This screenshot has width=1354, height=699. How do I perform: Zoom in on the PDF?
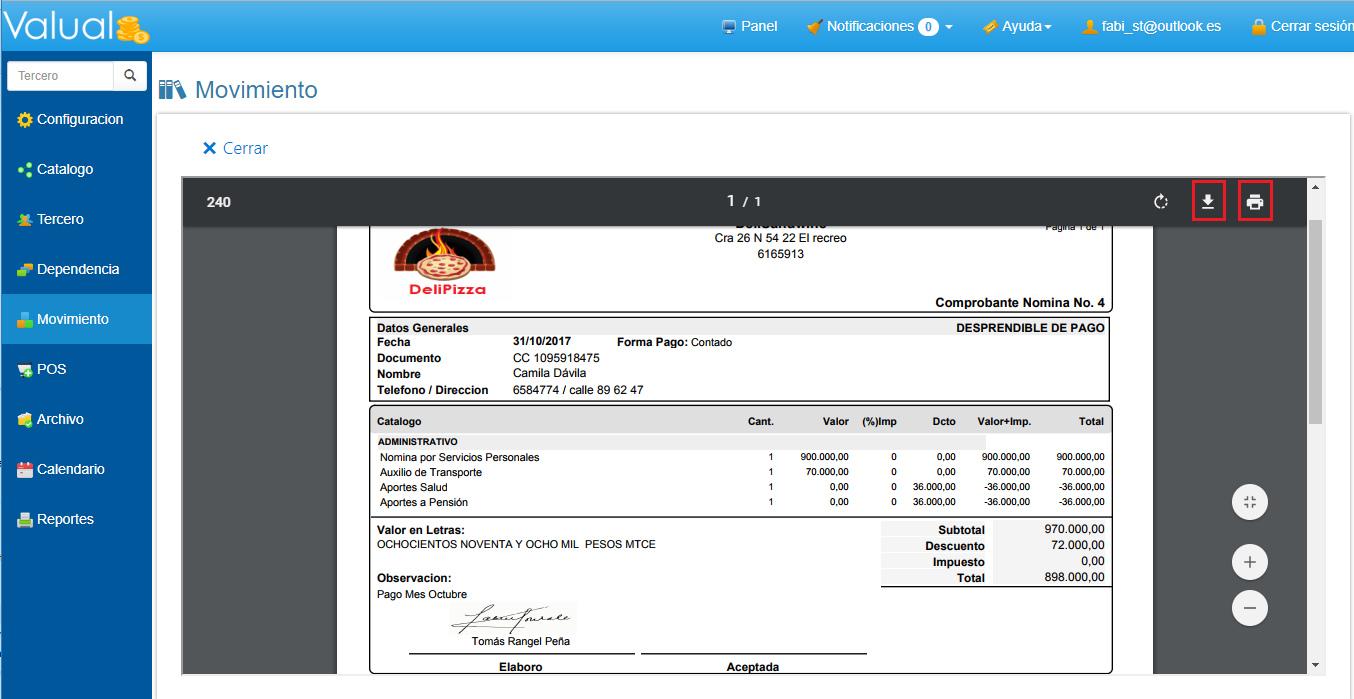pos(1249,562)
